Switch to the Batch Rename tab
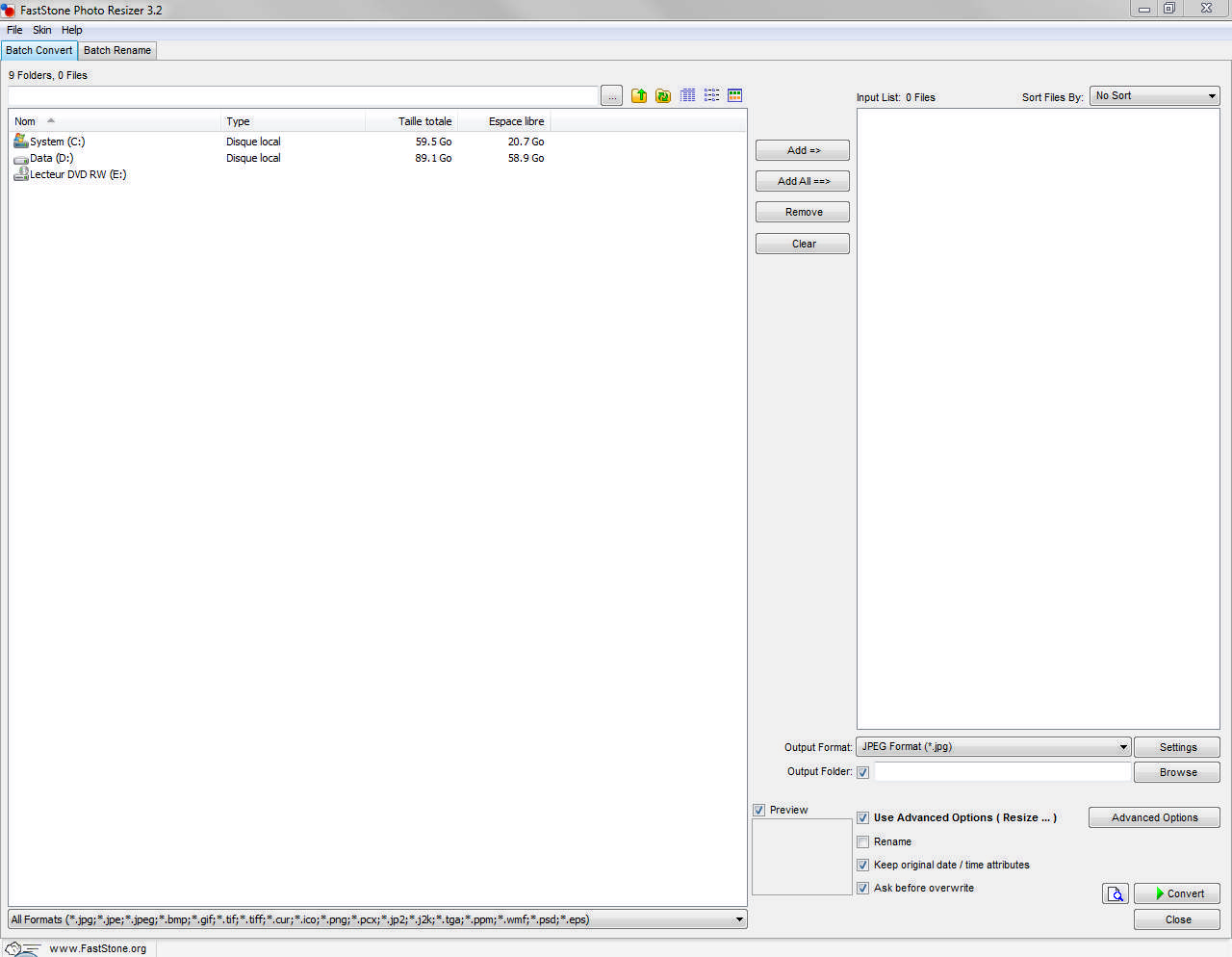Screen dimensions: 1232x957 117,50
